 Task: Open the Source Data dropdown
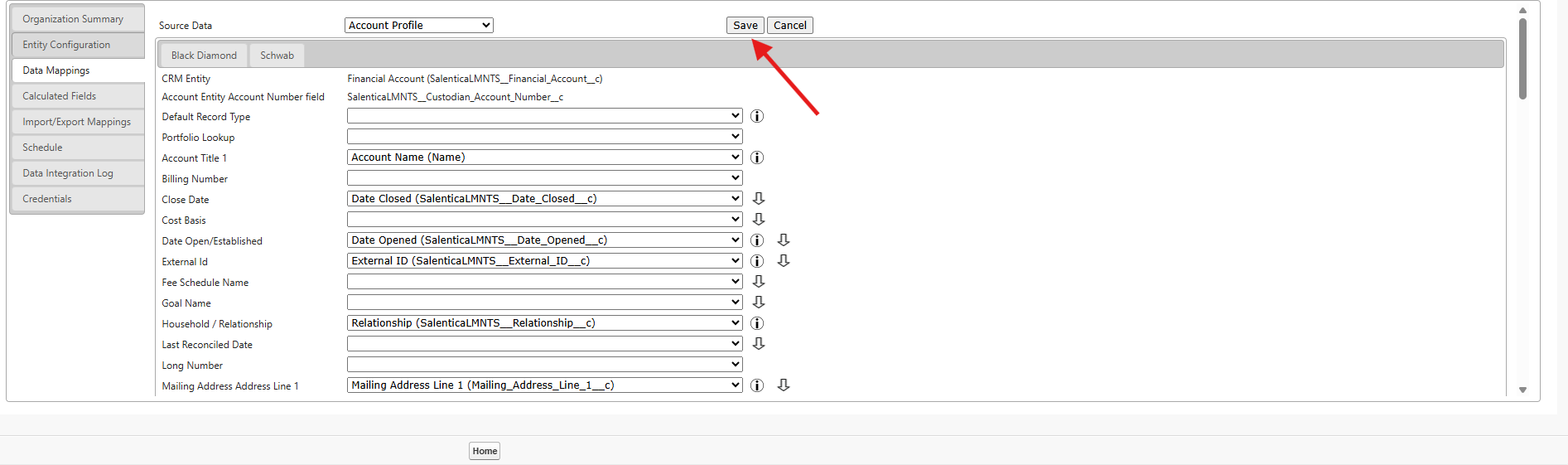pos(418,26)
